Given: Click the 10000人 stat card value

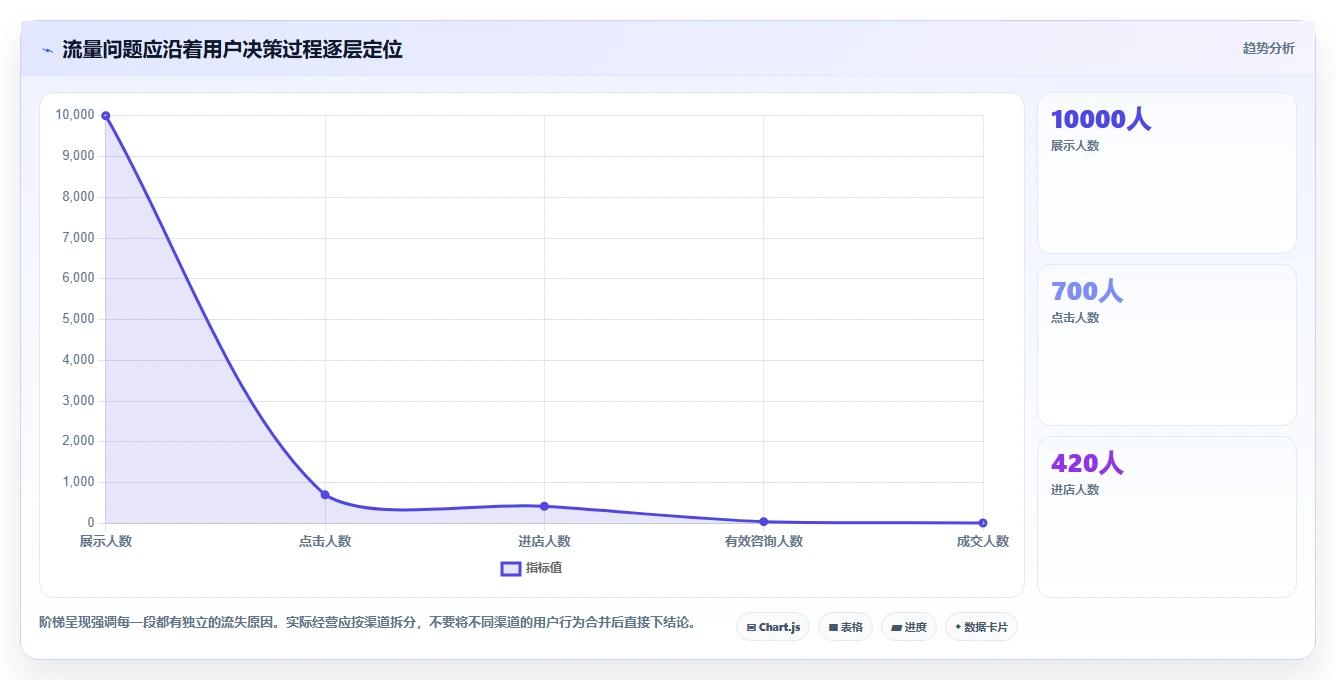Looking at the screenshot, I should coord(1101,119).
